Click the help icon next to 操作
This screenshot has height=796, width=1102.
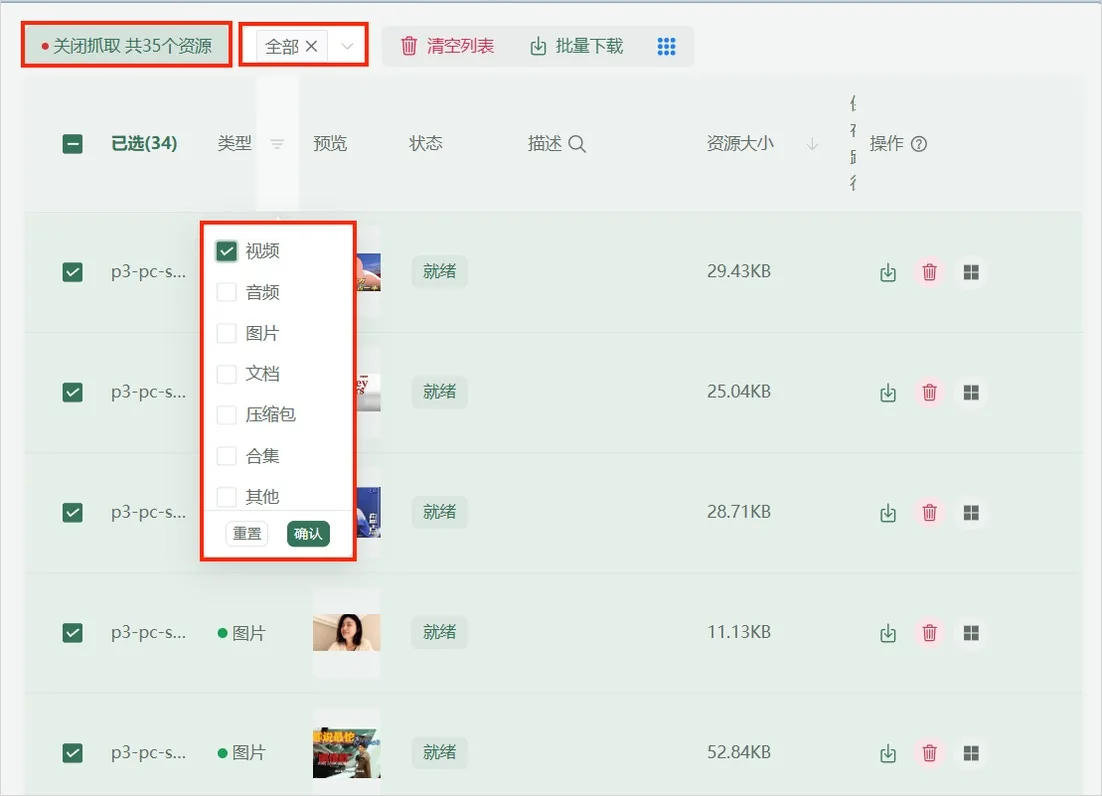coord(919,144)
